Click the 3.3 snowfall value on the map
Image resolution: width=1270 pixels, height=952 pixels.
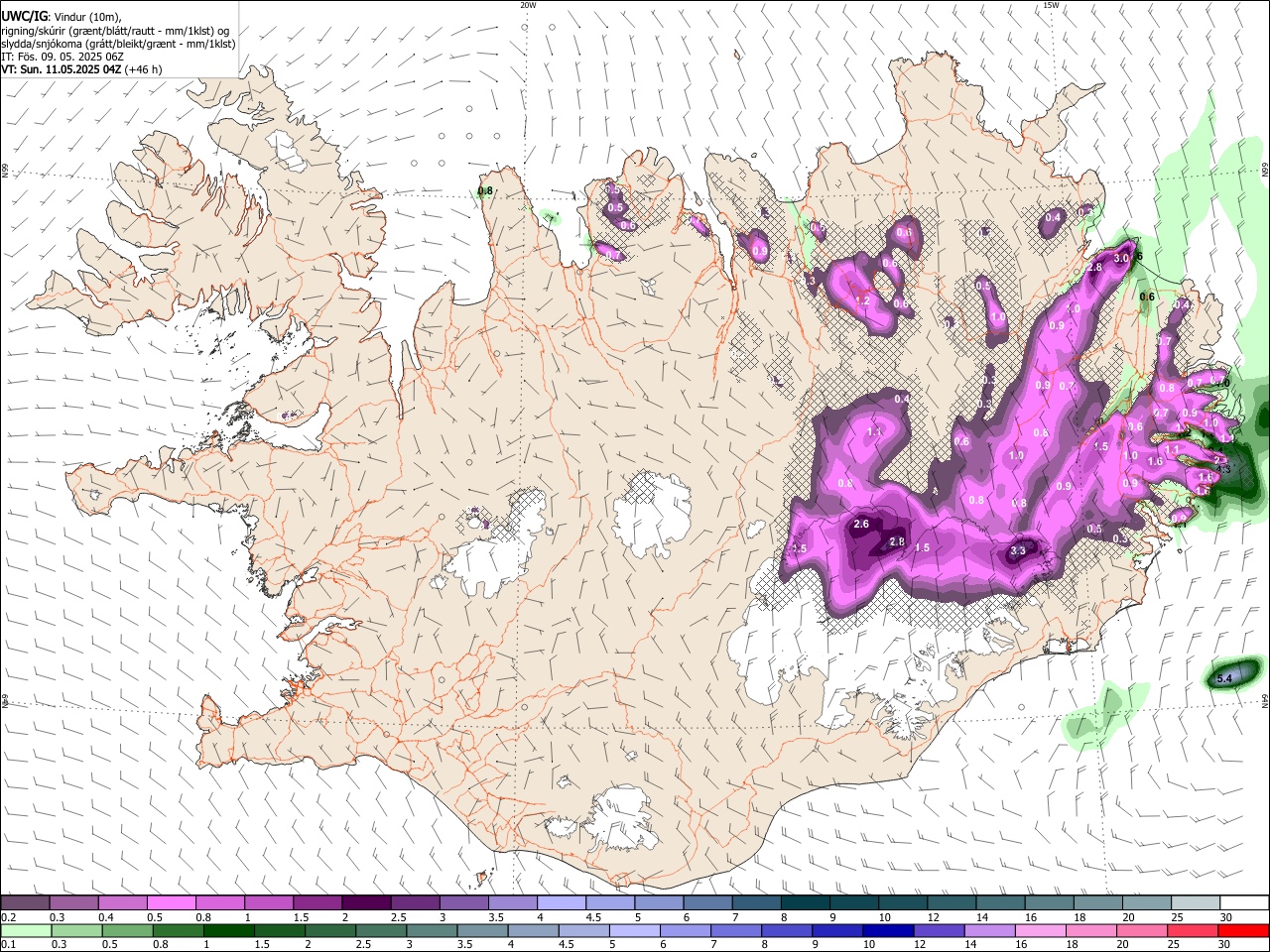pos(1018,551)
